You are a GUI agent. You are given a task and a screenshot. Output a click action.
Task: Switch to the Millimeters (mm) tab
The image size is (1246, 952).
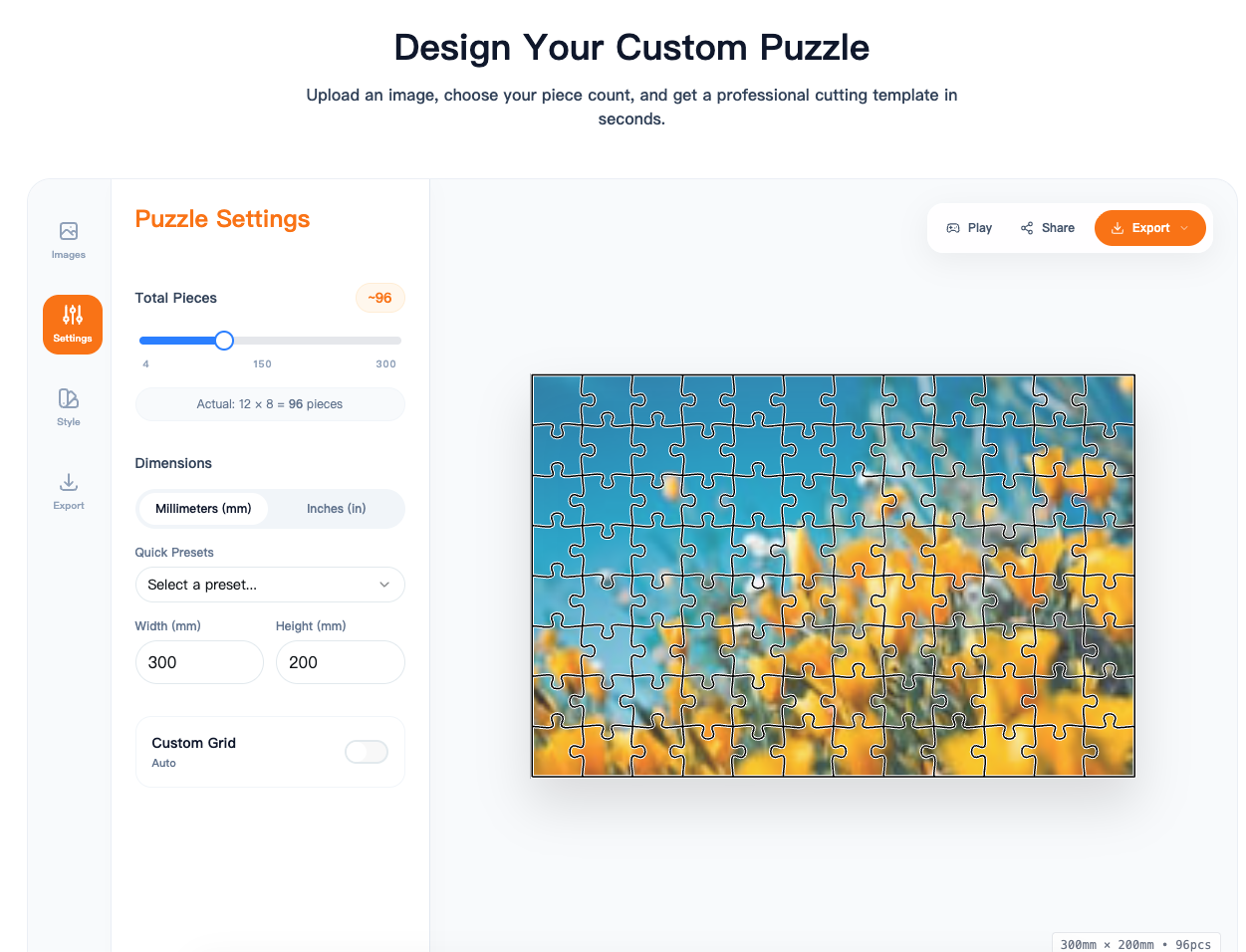(x=203, y=508)
